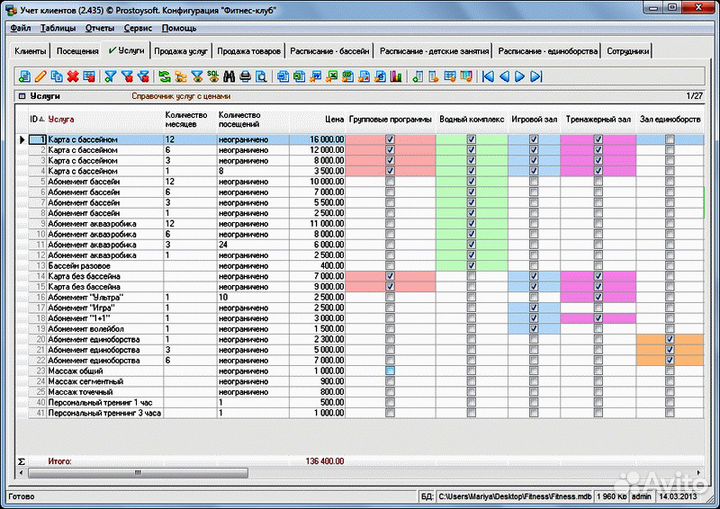Click the printer icon in toolbar
This screenshot has width=720, height=509.
pyautogui.click(x=245, y=76)
